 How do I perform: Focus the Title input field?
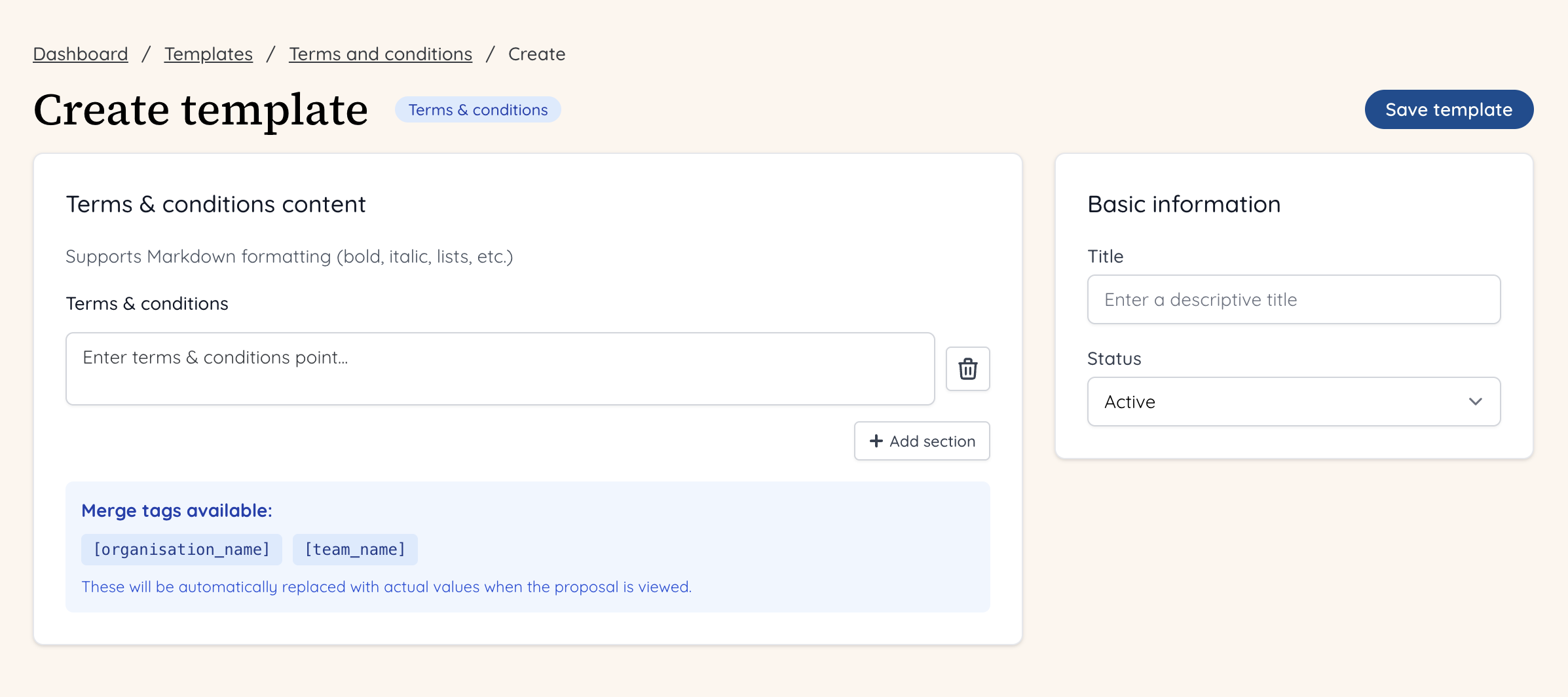1293,299
